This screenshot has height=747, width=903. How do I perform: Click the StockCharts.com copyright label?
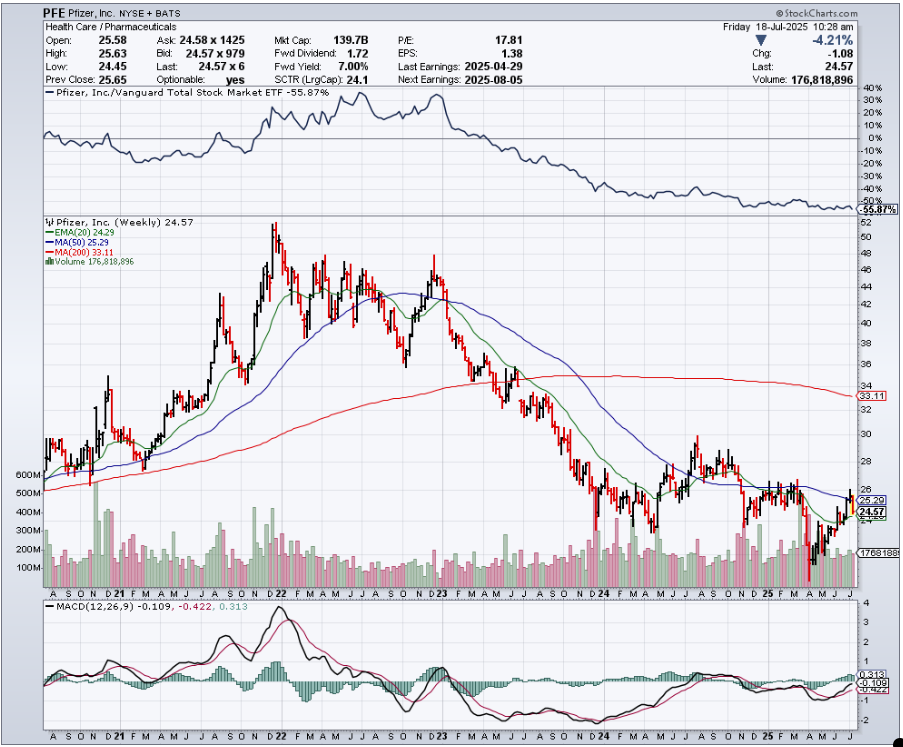[817, 13]
